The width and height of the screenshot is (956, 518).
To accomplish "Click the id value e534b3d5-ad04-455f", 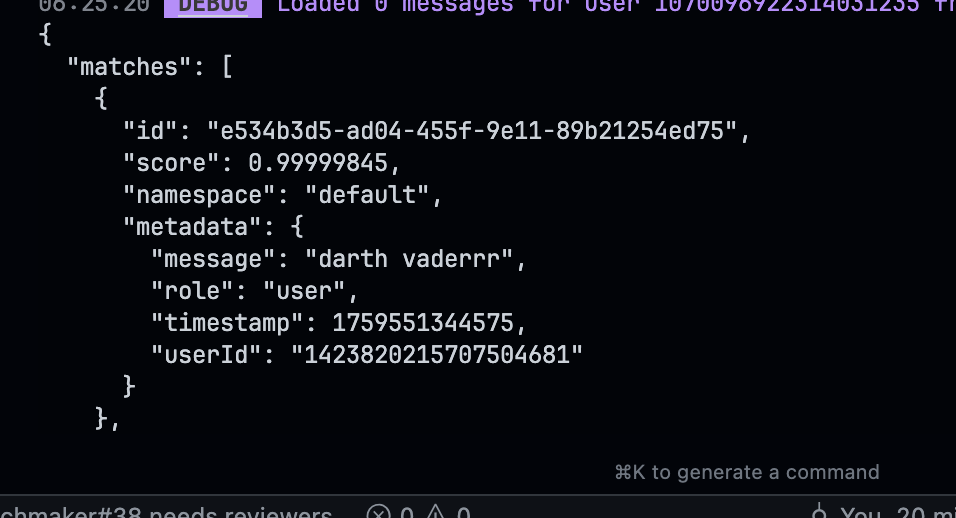I will 476,130.
